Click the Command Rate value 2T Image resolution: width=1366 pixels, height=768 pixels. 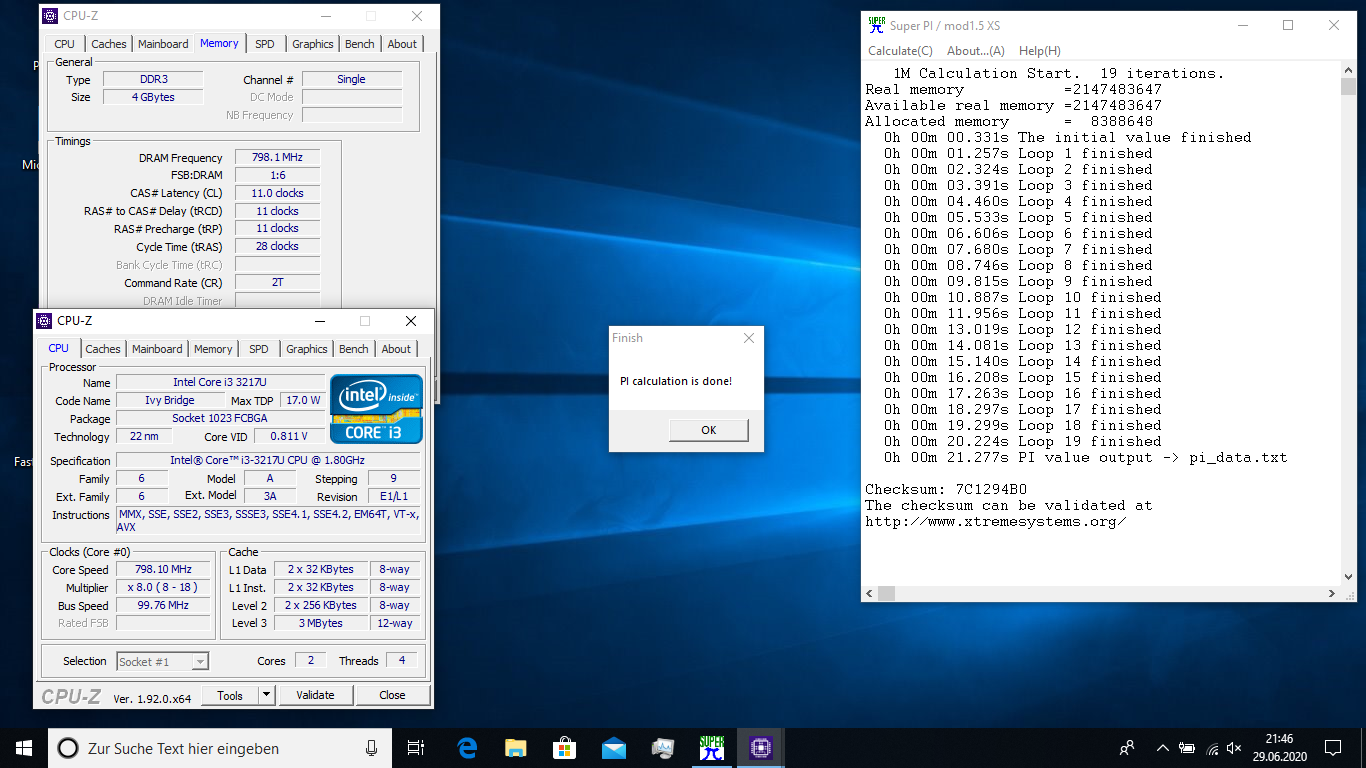coord(278,282)
